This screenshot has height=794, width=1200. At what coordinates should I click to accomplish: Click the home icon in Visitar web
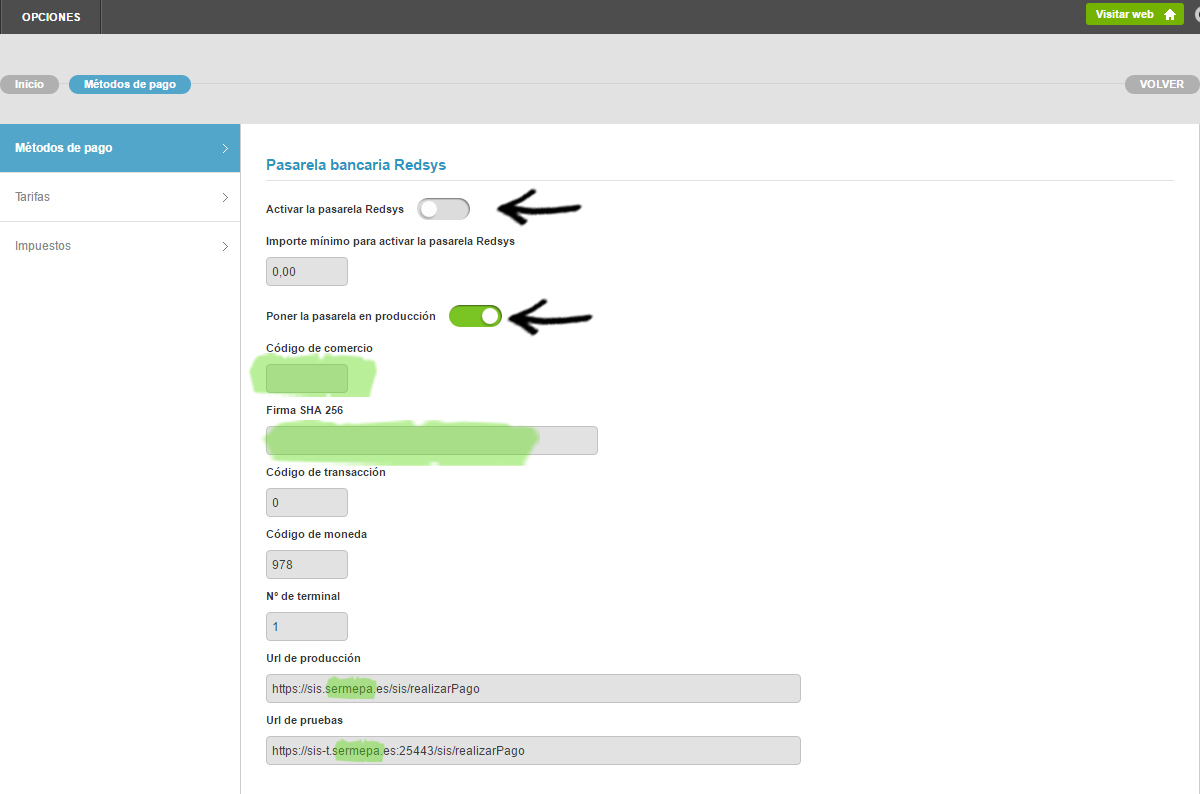click(1169, 14)
